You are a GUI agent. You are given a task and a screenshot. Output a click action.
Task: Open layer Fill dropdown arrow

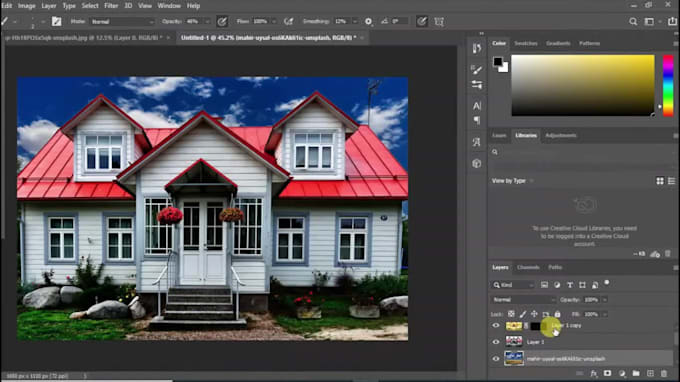pyautogui.click(x=605, y=314)
